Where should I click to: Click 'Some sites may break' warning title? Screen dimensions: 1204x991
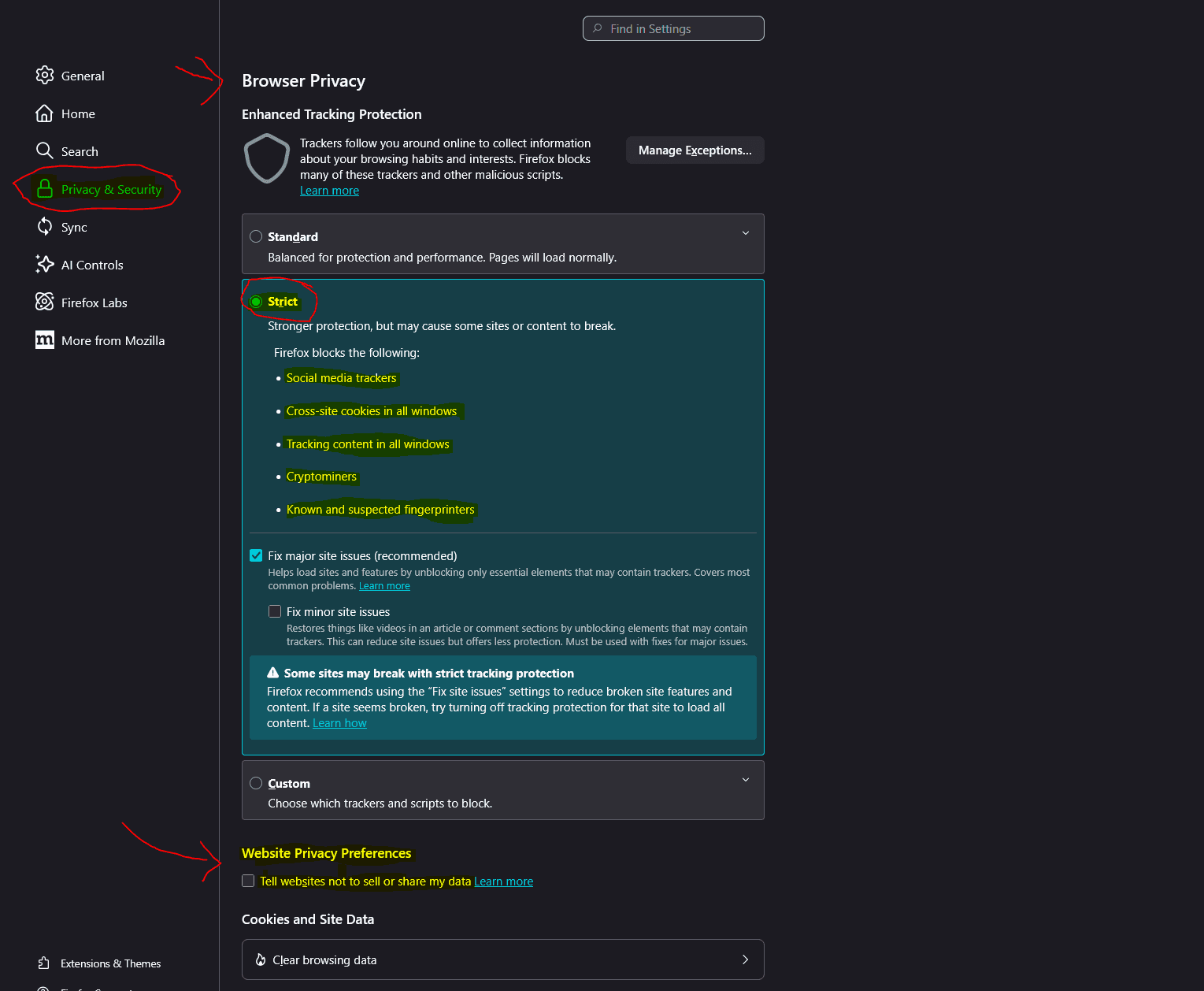428,674
